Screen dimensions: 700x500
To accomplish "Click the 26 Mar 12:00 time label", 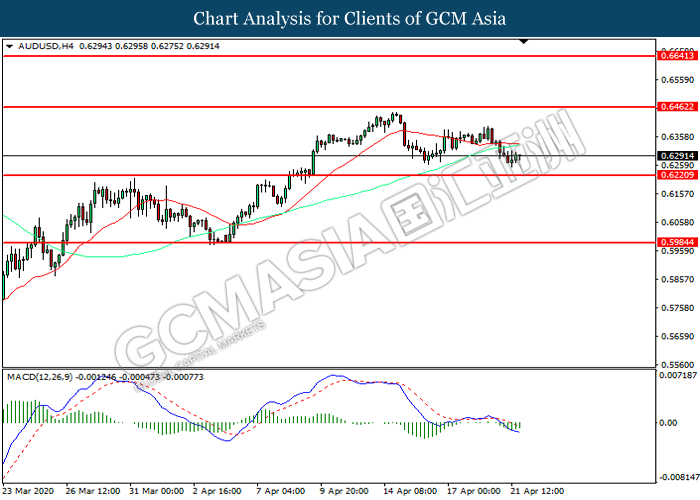I will coord(93,491).
